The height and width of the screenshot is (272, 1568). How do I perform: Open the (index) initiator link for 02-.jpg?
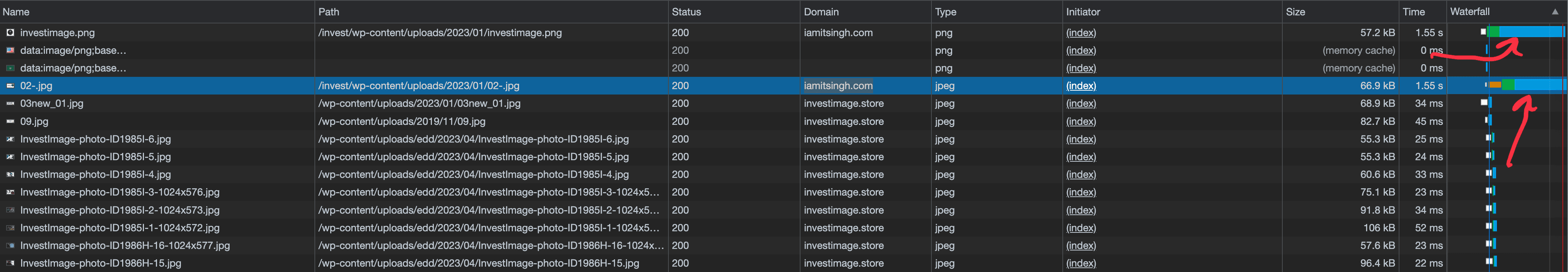[x=1080, y=86]
